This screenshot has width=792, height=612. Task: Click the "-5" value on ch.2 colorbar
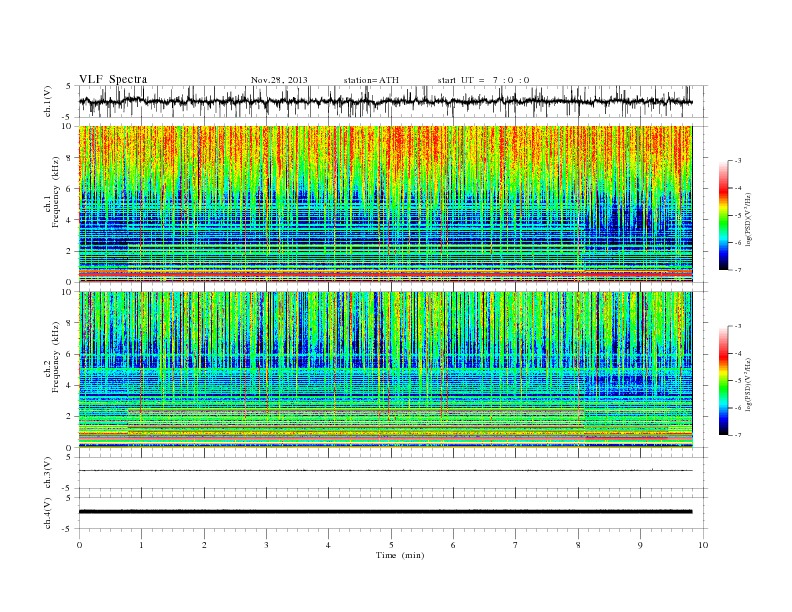coord(738,380)
